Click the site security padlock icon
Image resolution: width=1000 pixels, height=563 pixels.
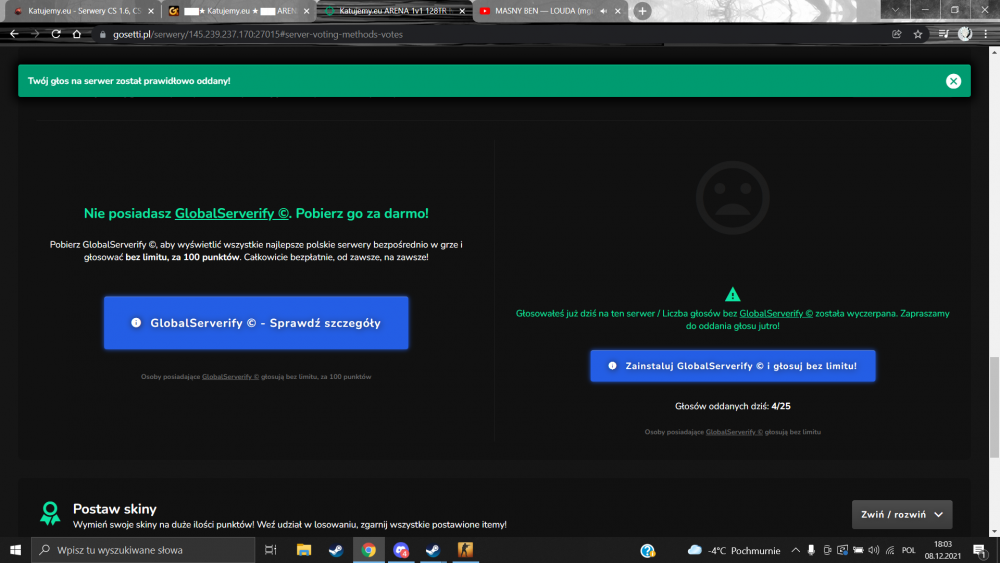click(102, 34)
